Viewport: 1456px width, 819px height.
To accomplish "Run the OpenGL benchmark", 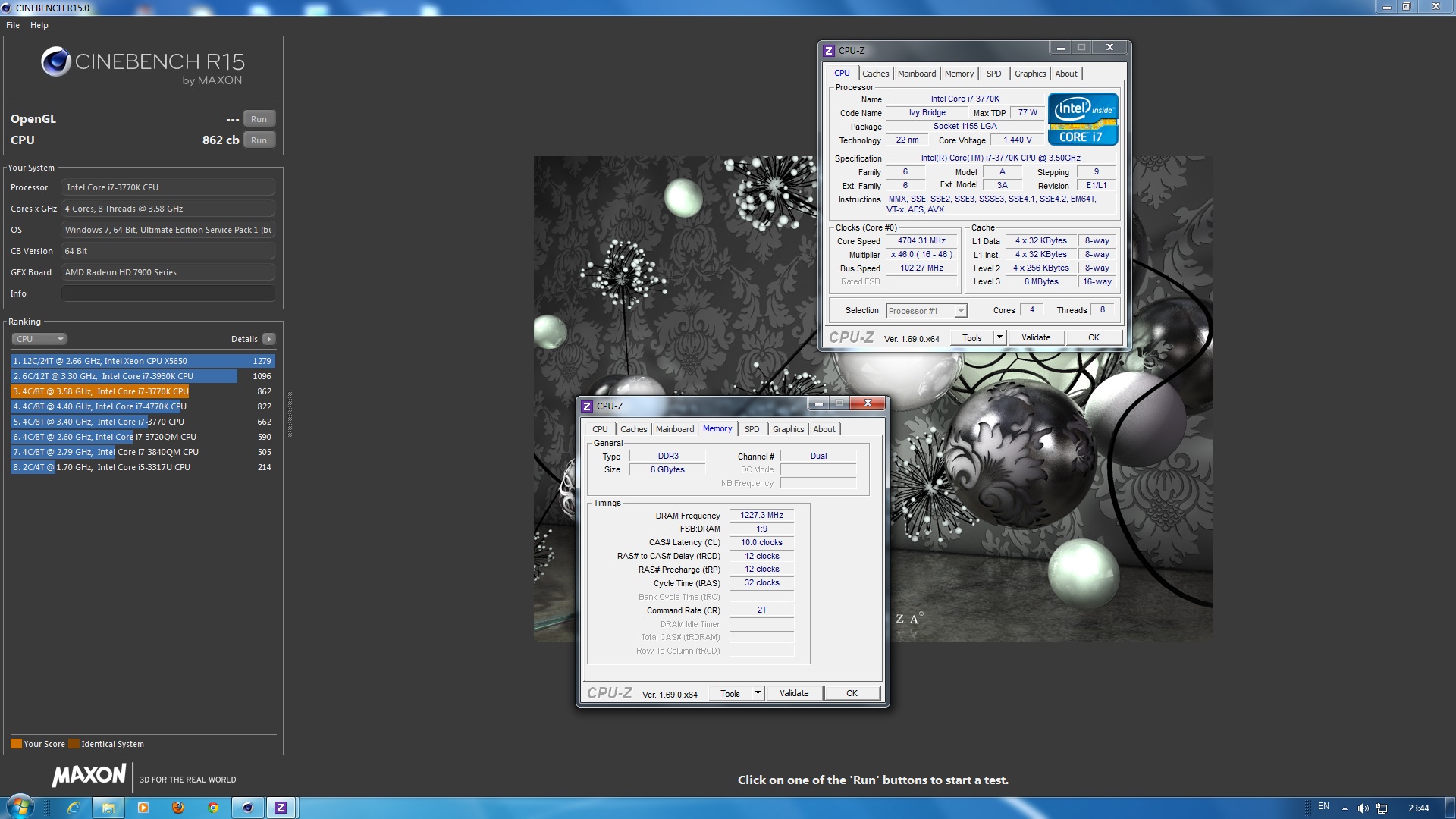I will click(259, 119).
